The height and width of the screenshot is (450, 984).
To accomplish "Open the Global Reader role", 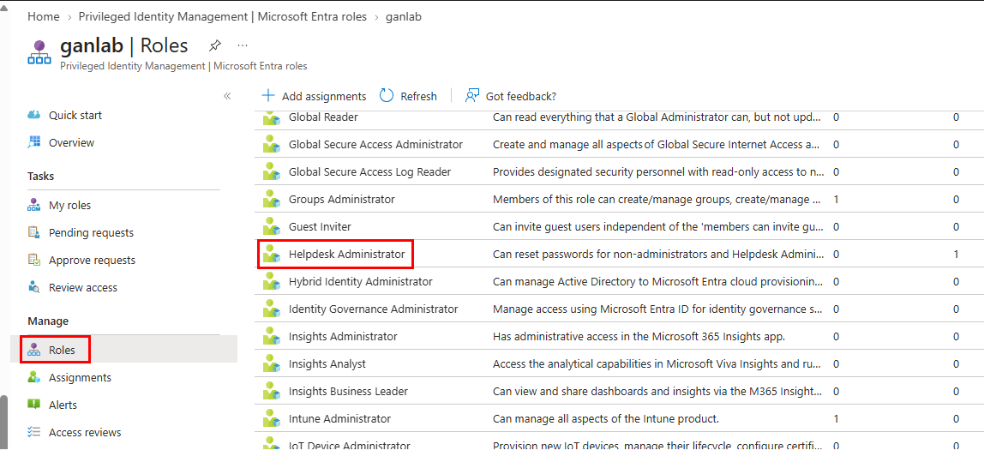I will [323, 117].
